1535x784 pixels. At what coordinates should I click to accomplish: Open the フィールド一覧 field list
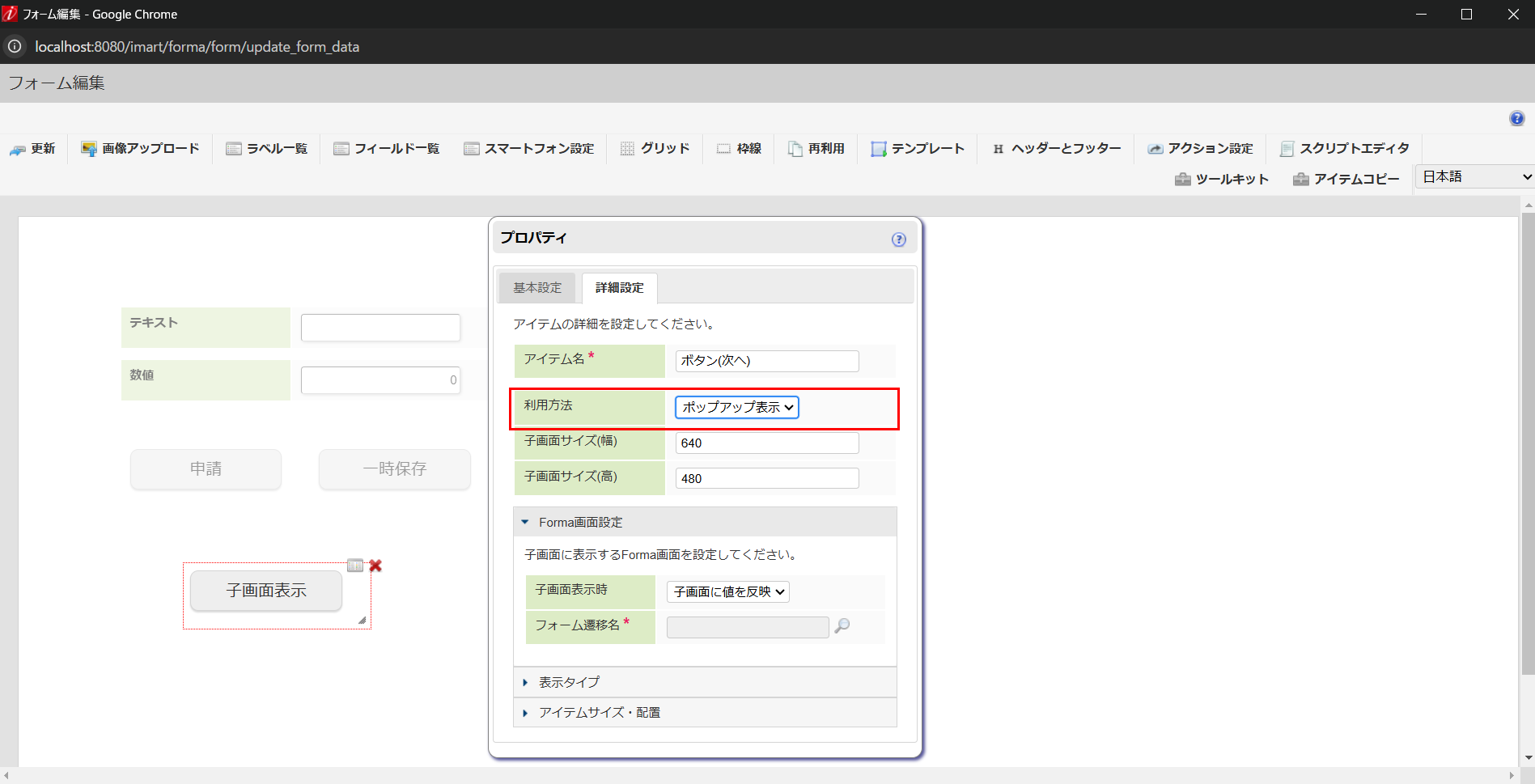point(386,148)
